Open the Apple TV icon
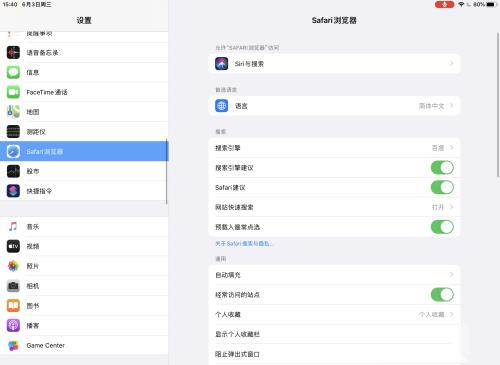The height and width of the screenshot is (365, 500). [x=13, y=246]
